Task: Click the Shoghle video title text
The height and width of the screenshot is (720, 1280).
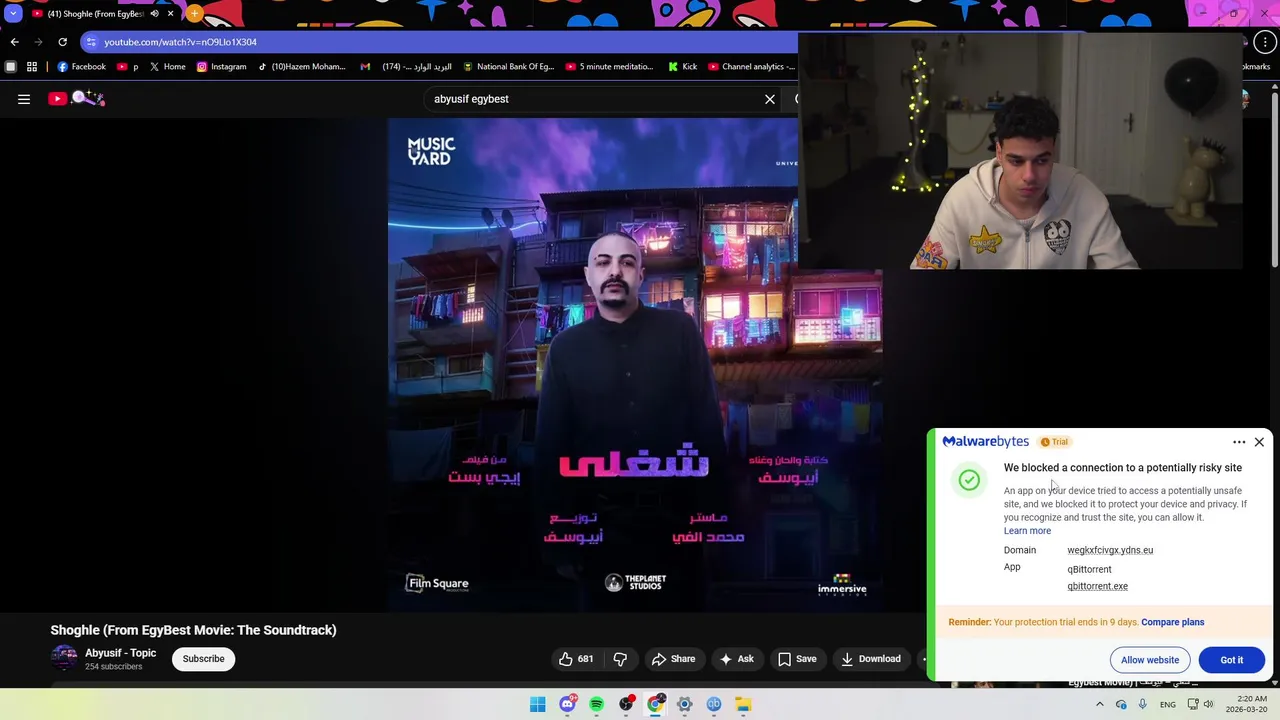Action: point(193,630)
